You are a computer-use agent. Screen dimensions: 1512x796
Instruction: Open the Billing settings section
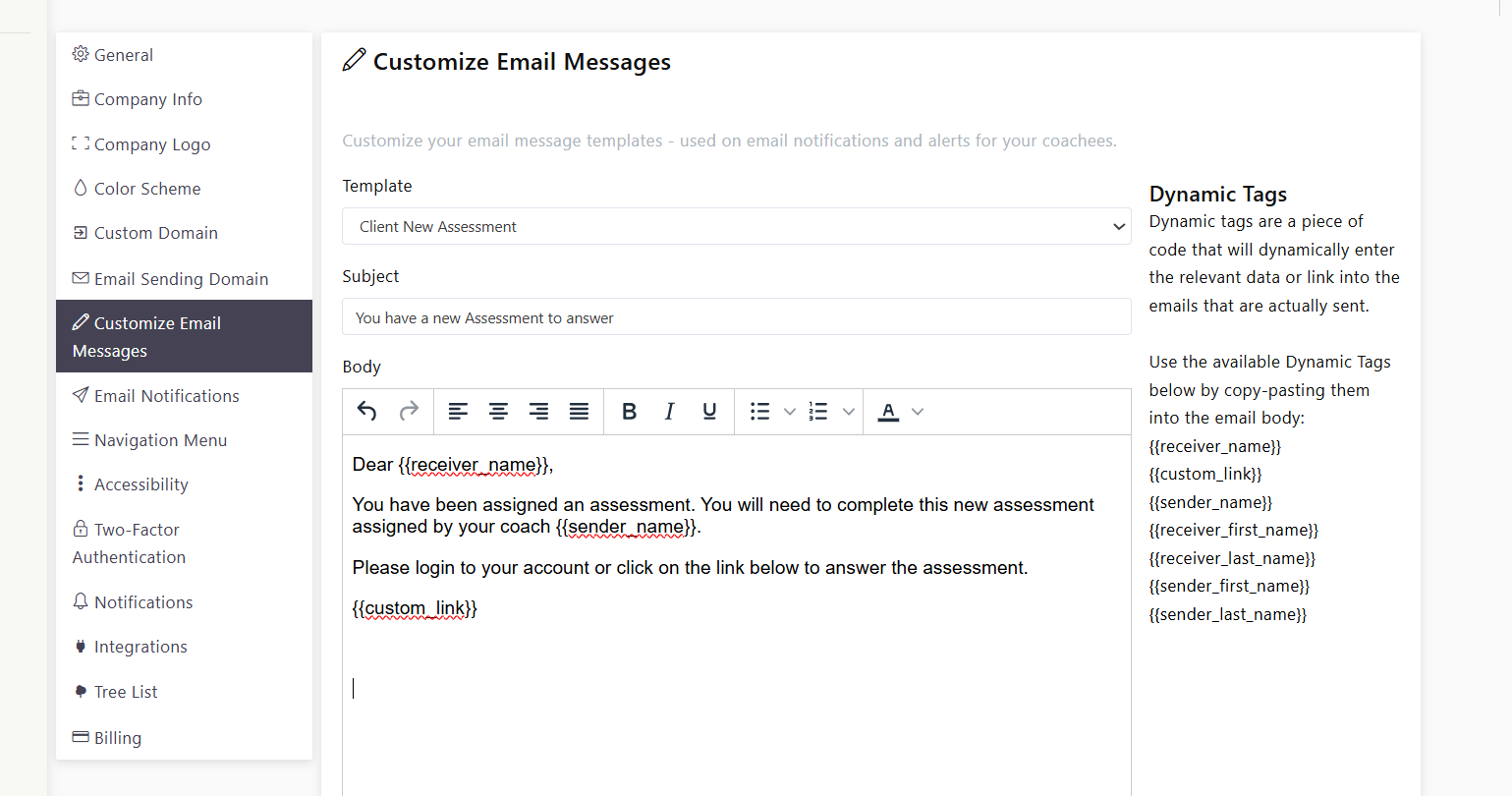pos(117,738)
